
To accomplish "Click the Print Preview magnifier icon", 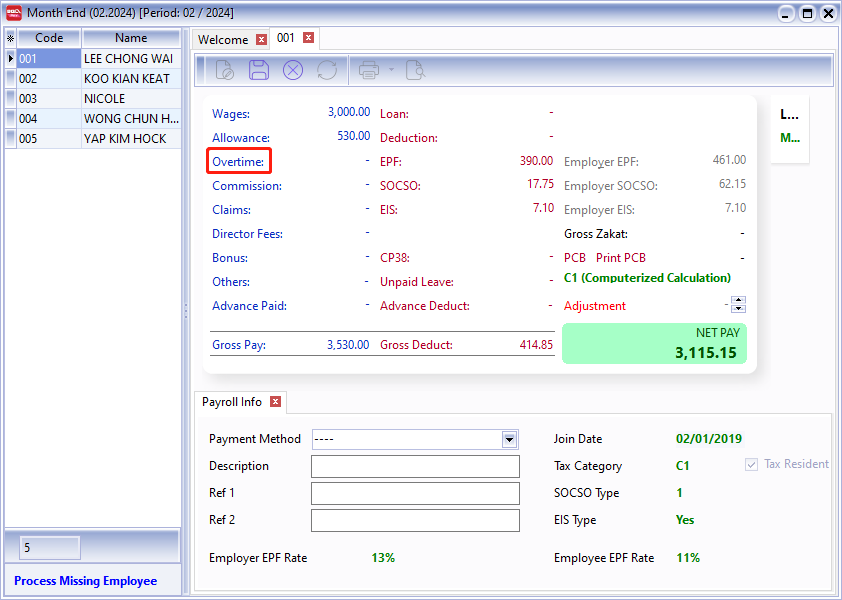I will (414, 70).
